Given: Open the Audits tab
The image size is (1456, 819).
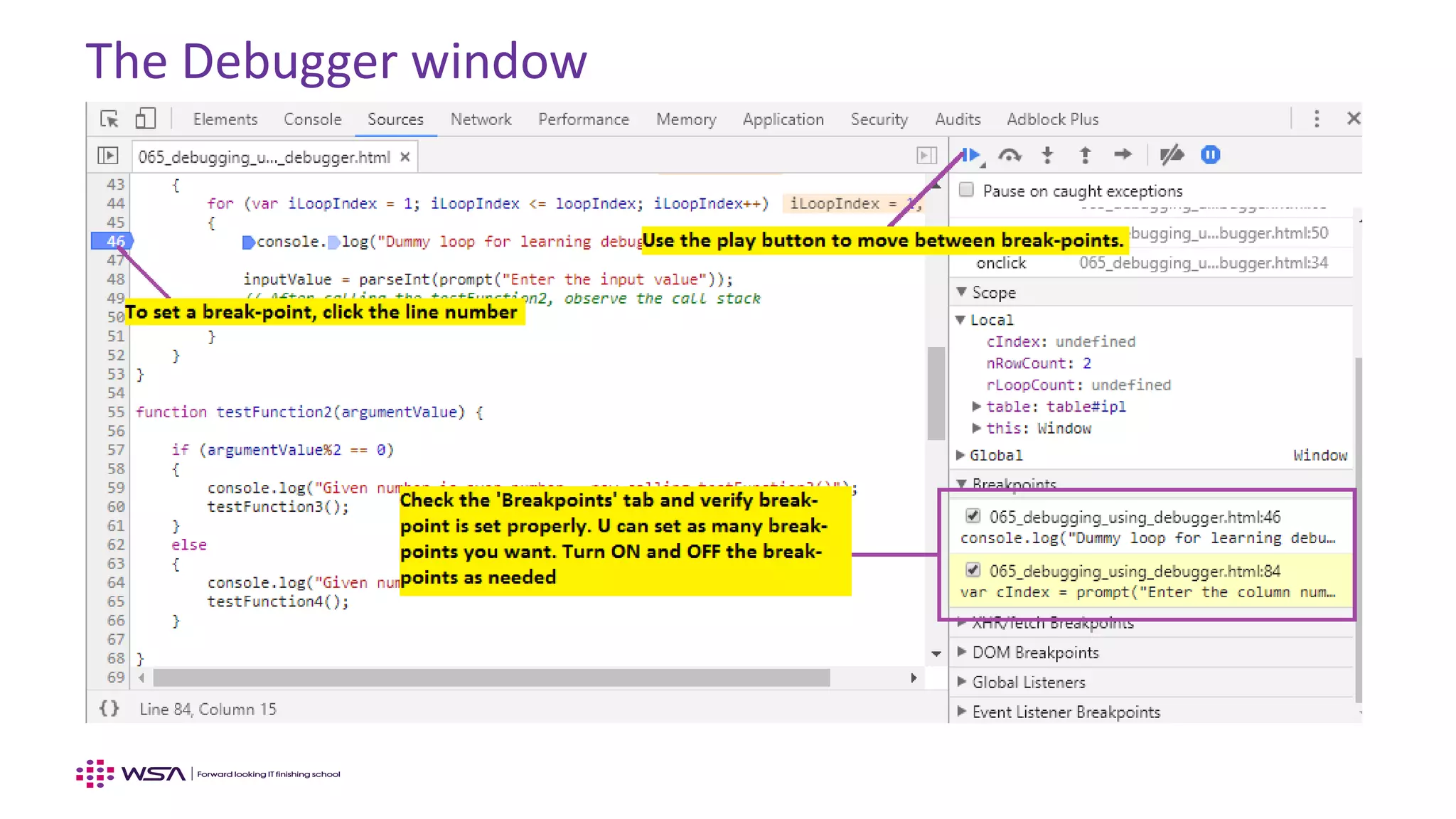Looking at the screenshot, I should click(x=958, y=119).
